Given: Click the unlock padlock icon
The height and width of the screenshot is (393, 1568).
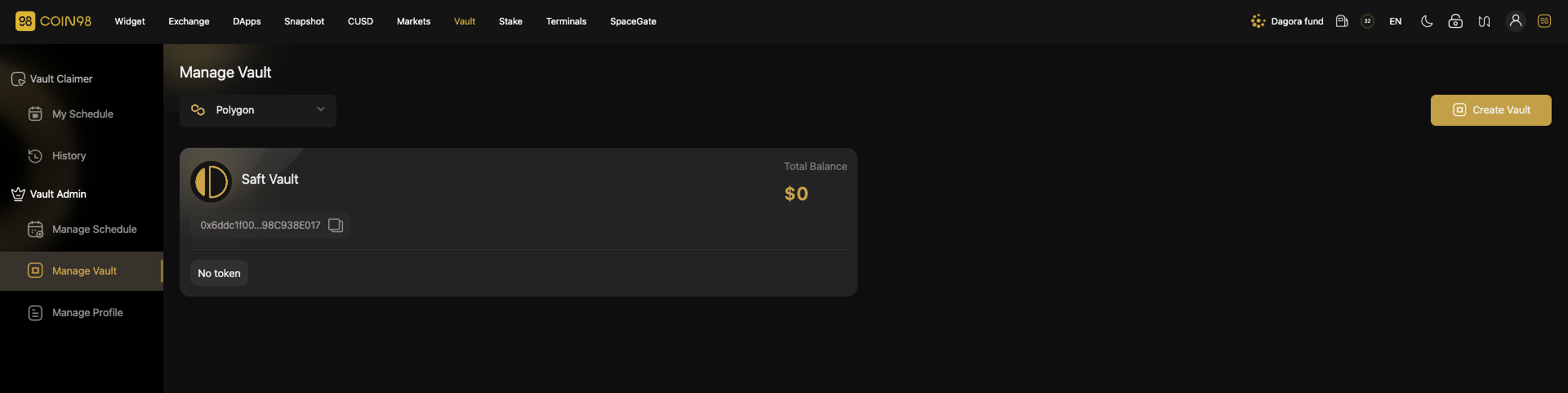Looking at the screenshot, I should 1455,21.
